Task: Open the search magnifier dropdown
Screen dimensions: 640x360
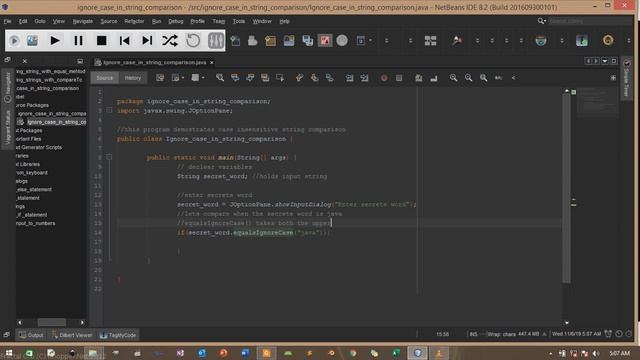Action: 541,21
